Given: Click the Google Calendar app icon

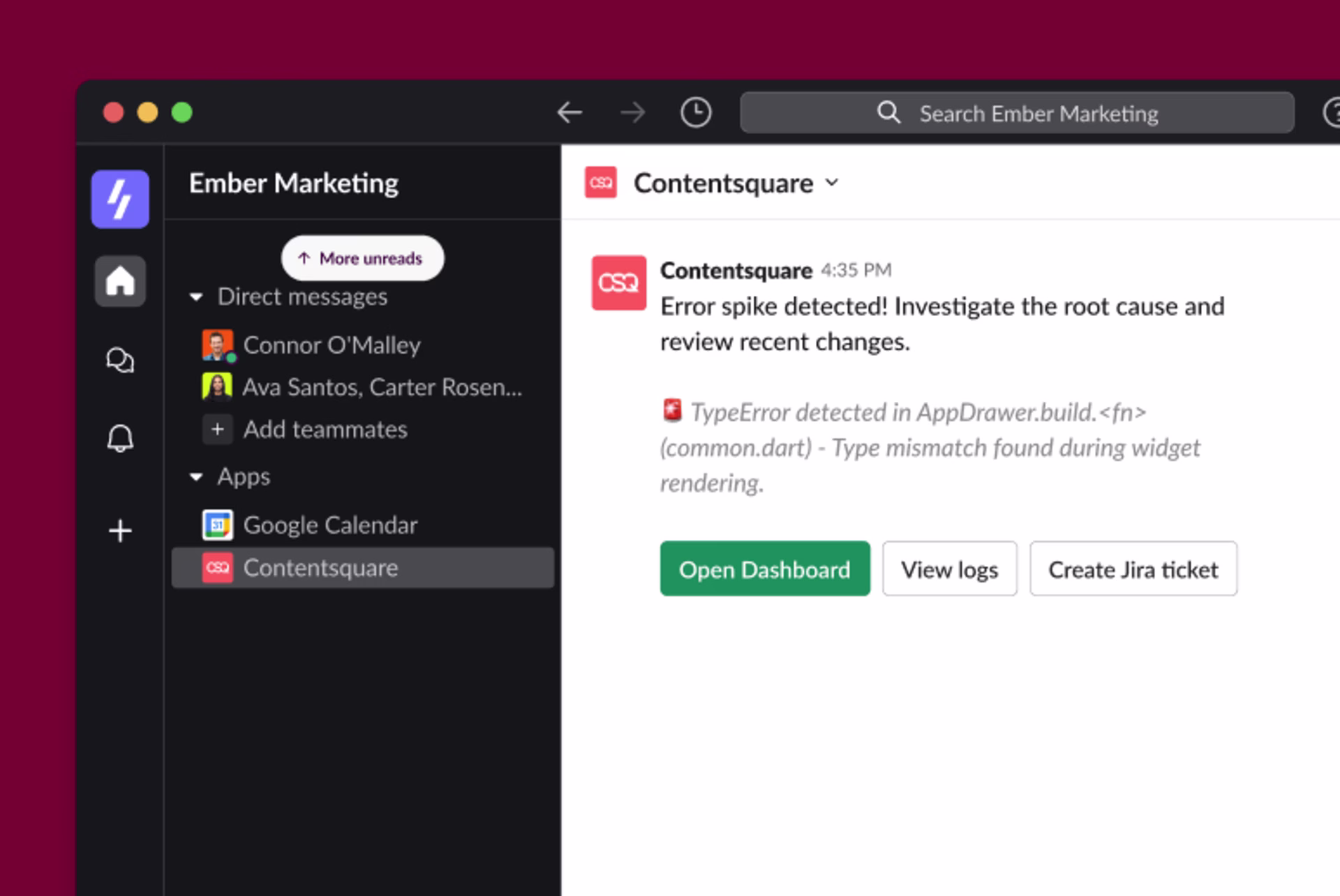Looking at the screenshot, I should (217, 525).
